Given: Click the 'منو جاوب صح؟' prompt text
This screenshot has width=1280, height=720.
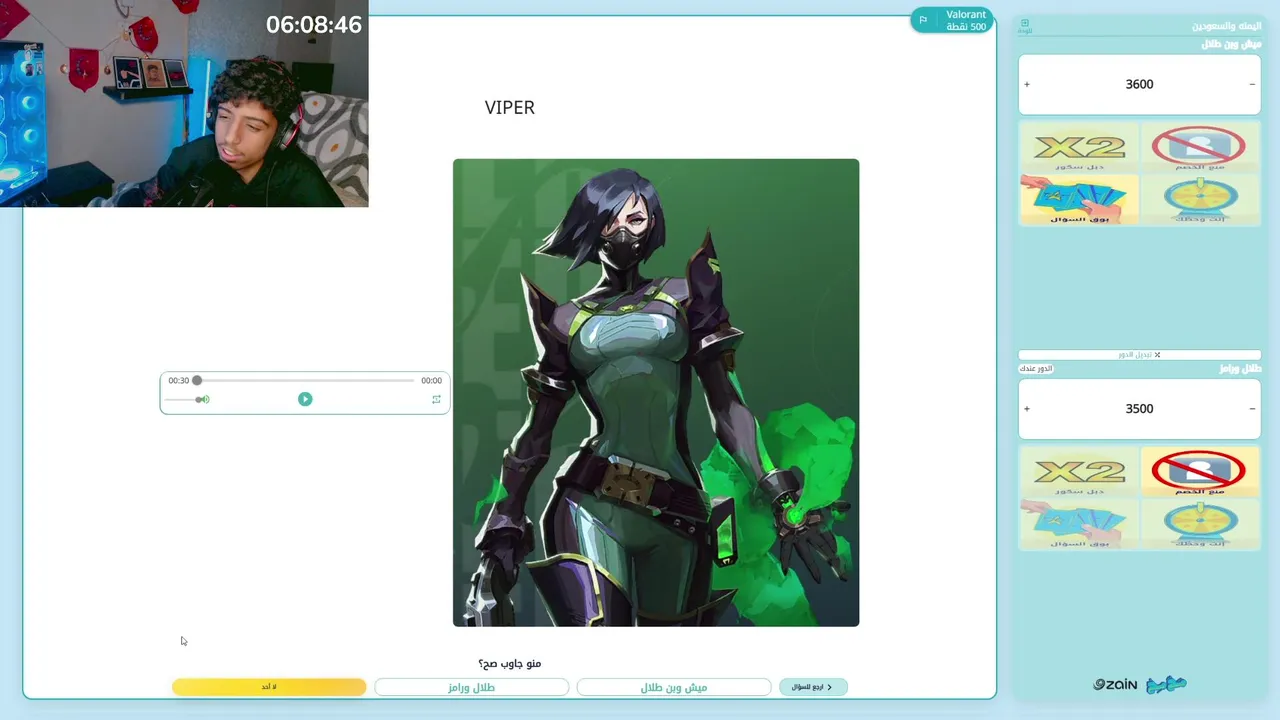Looking at the screenshot, I should click(510, 663).
